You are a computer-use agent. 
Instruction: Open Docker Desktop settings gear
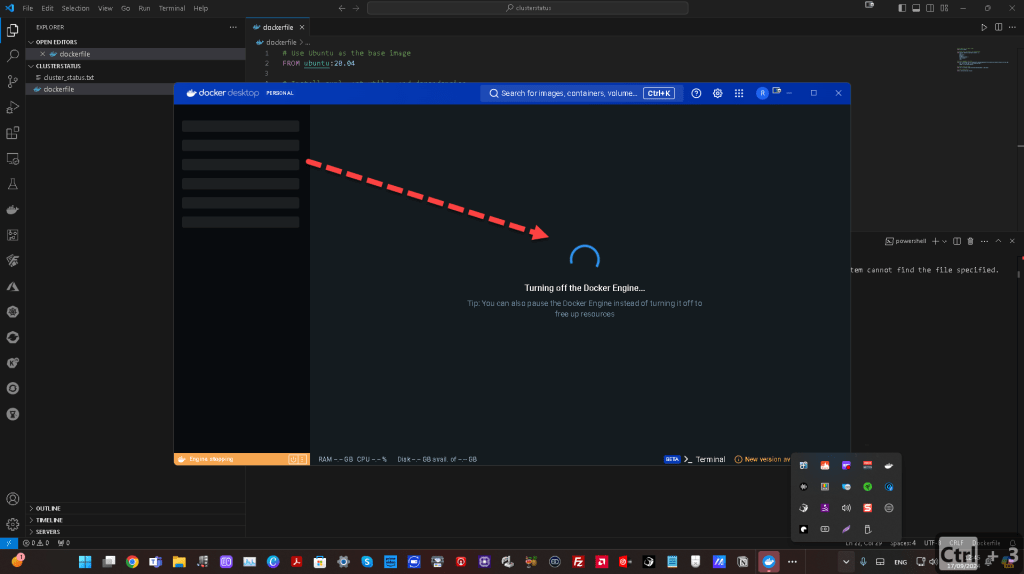pos(717,93)
